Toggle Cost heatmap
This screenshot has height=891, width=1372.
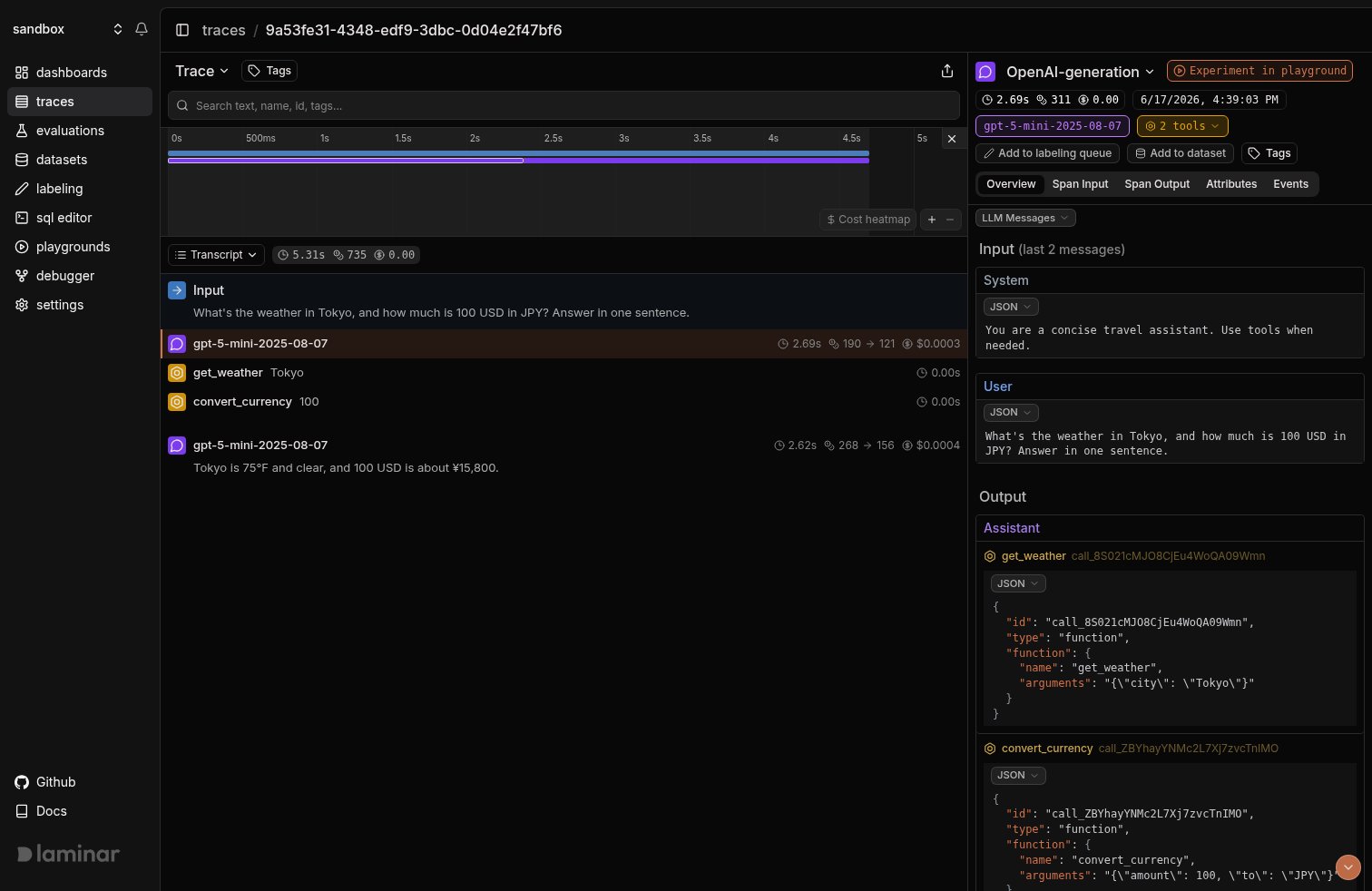(868, 220)
